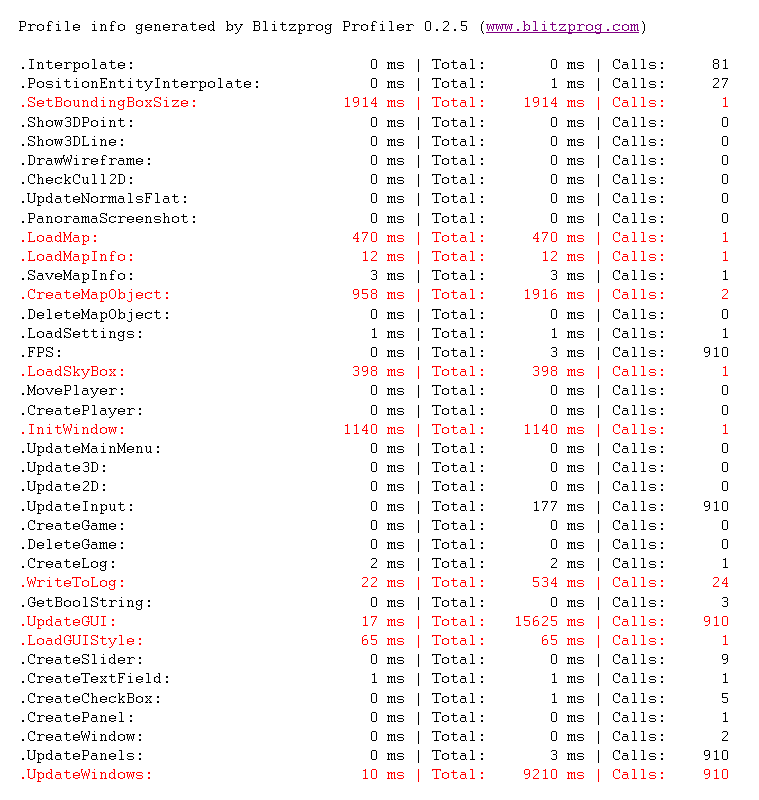Screen dimensions: 759x800
Task: Select the '.DeleteMapObject:' label
Action: pyautogui.click(x=94, y=314)
